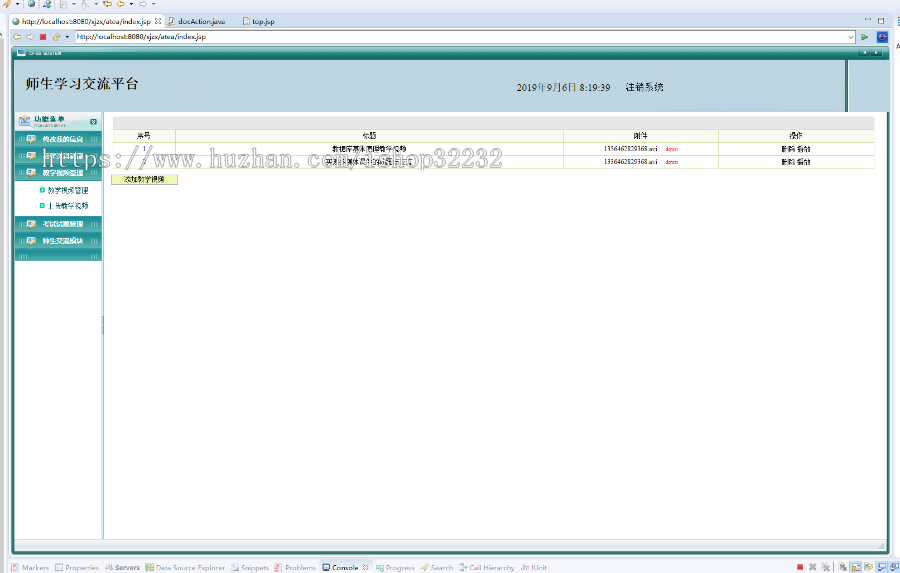The width and height of the screenshot is (900, 573).
Task: Open forward navigation history dropdown in toolbar
Action: pos(153,4)
